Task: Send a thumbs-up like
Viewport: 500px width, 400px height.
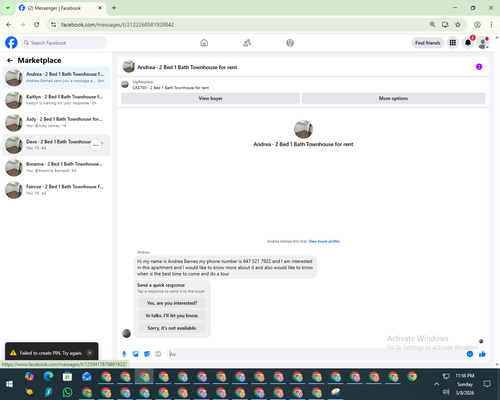Action: 482,354
